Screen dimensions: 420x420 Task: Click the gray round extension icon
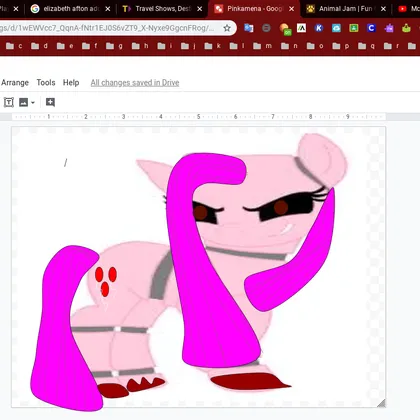point(266,28)
